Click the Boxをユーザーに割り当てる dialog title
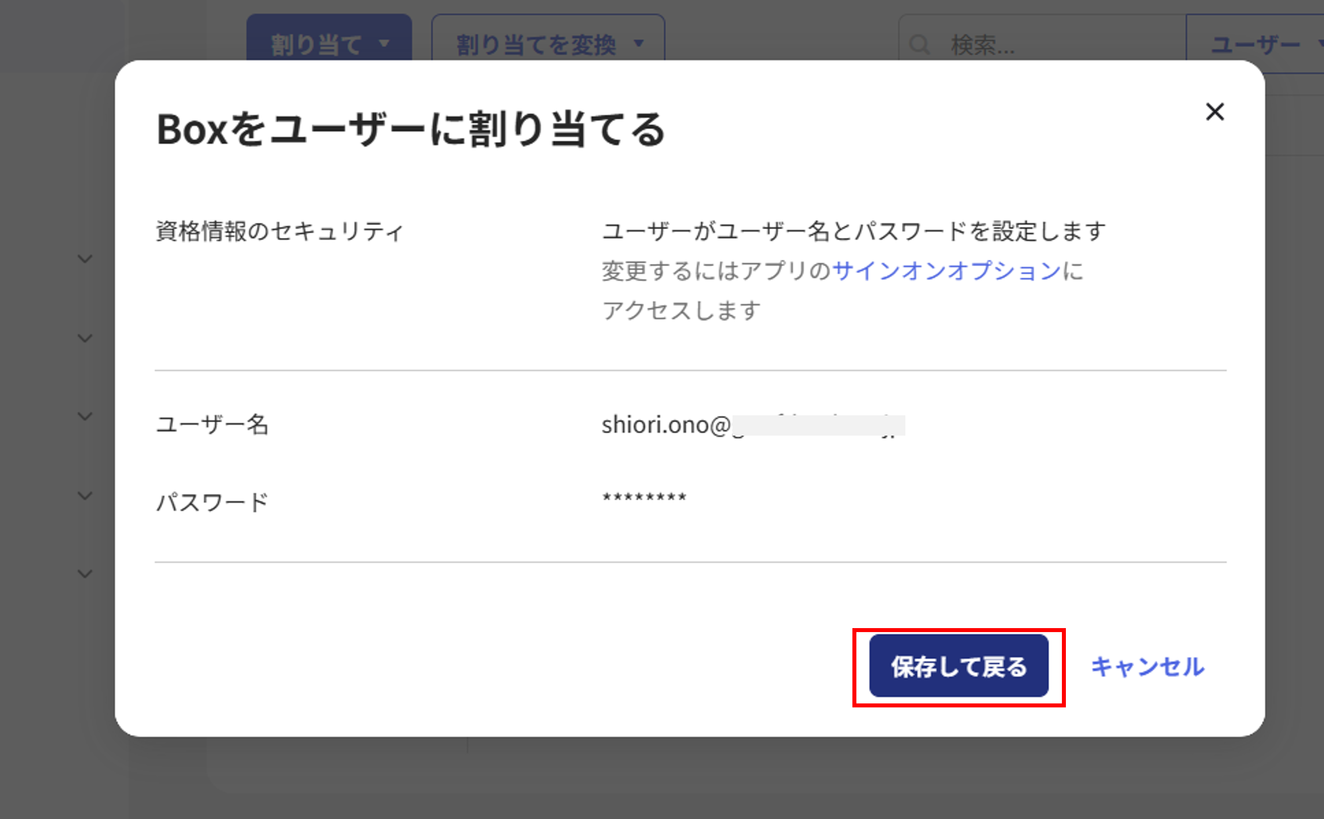The image size is (1324, 819). tap(410, 130)
